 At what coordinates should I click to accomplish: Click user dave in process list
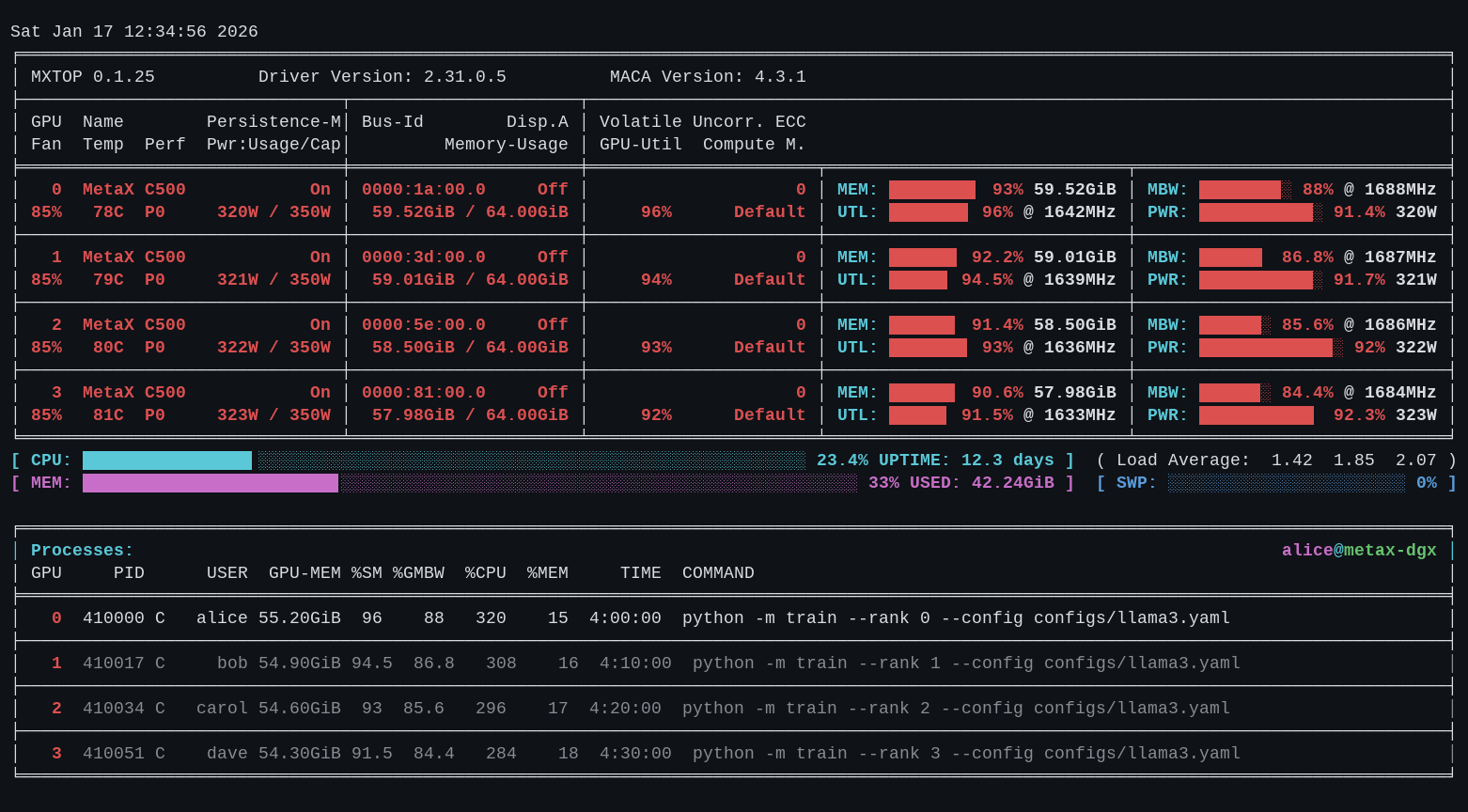tap(227, 754)
